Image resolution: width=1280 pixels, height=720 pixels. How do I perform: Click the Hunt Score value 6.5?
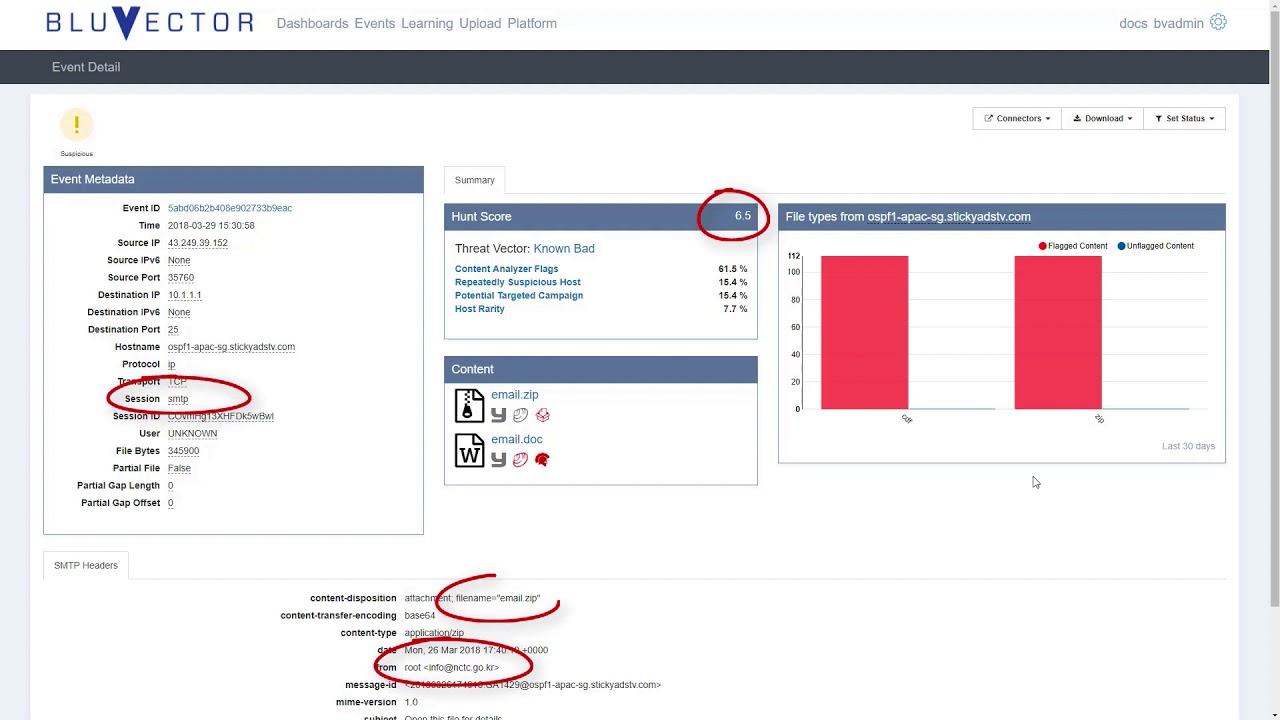[743, 216]
